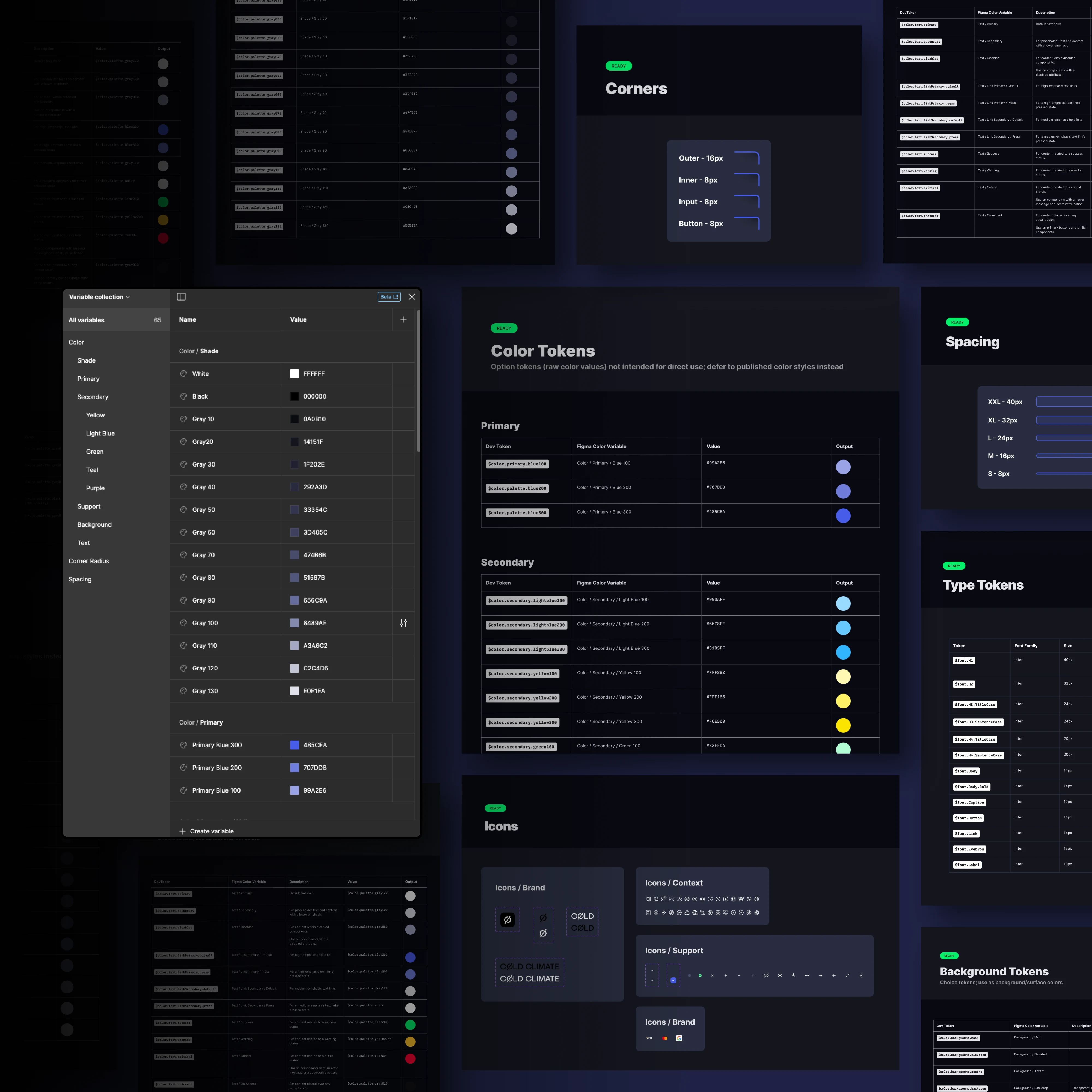
Task: Open the Support group in the sidebar
Action: pyautogui.click(x=89, y=506)
